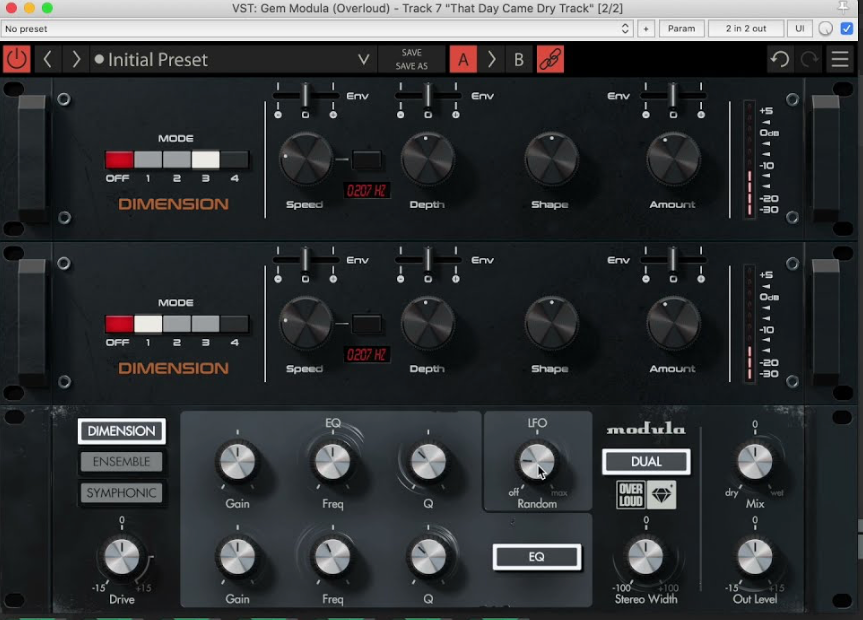Click top unit Shape knob
Image resolution: width=863 pixels, height=620 pixels.
pyautogui.click(x=551, y=160)
